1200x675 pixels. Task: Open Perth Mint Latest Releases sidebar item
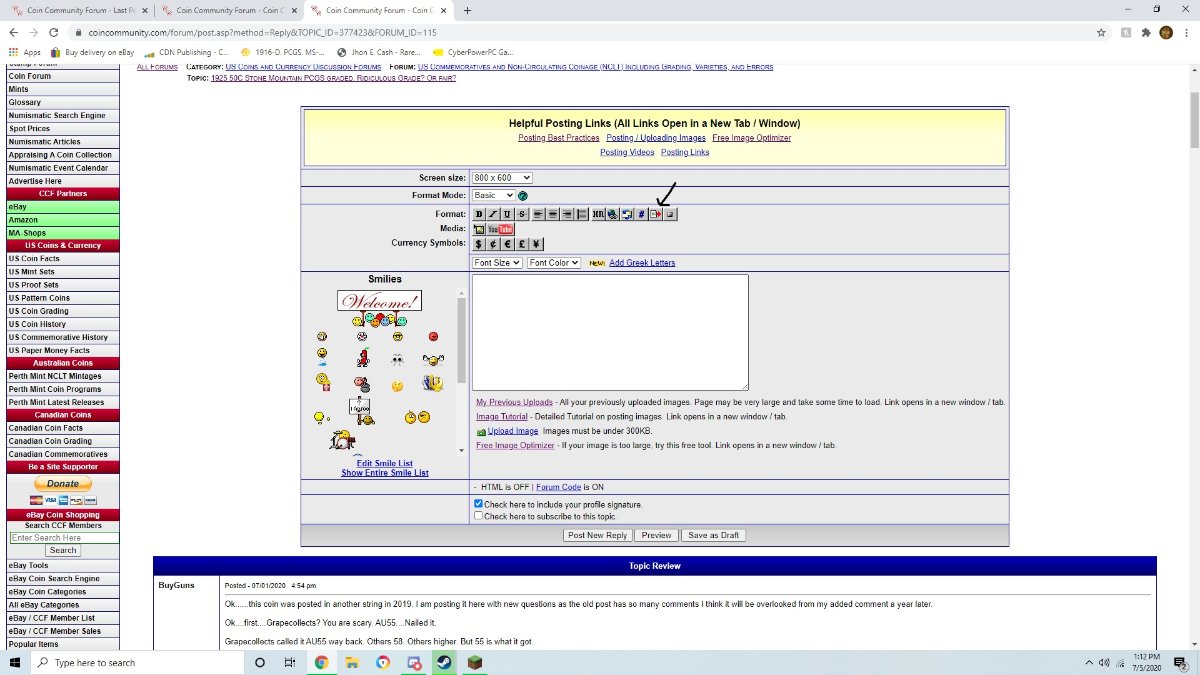point(56,402)
